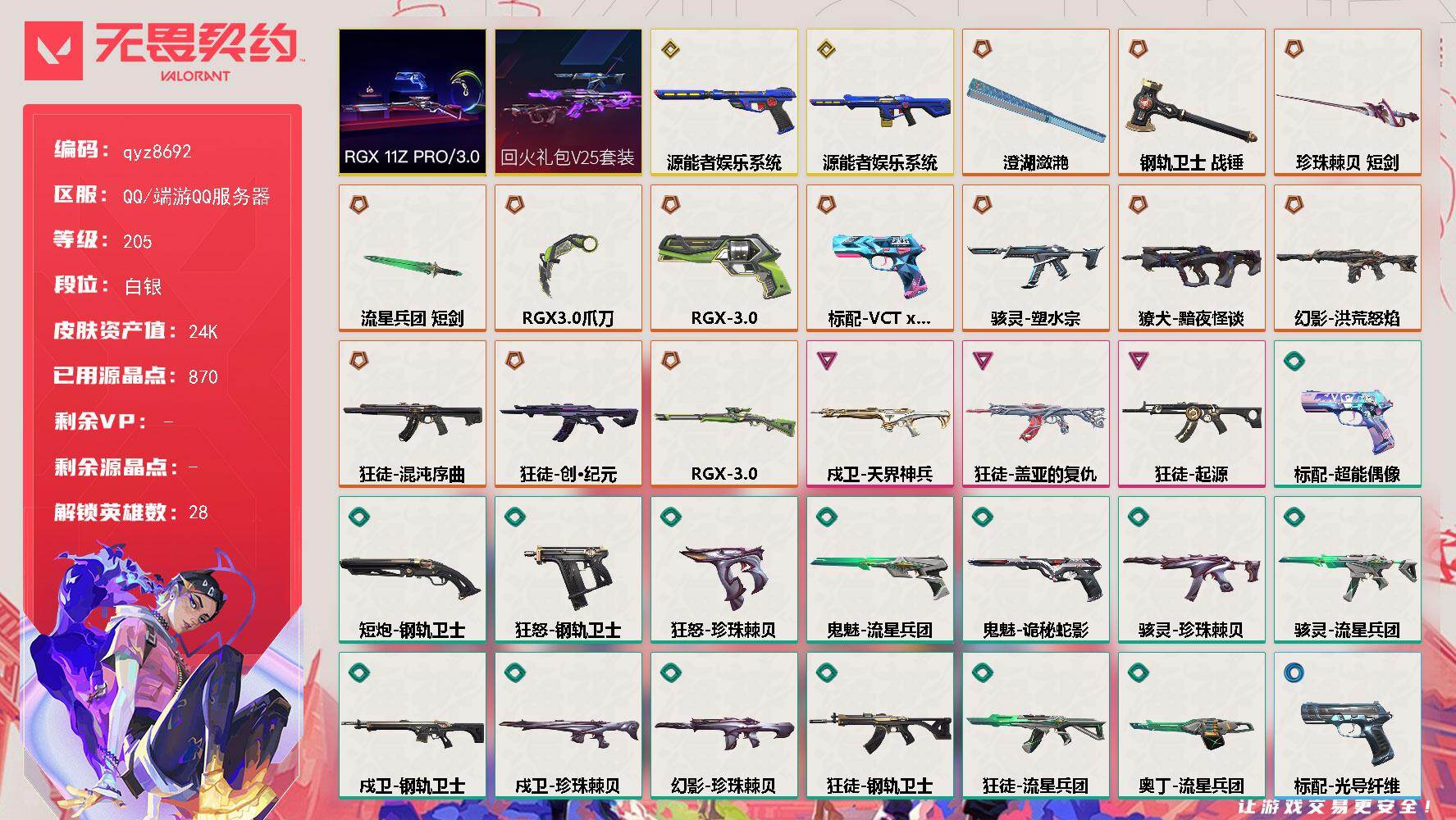1456x820 pixels.
Task: Select the 标配-VCT pistol skin card
Action: point(879,257)
